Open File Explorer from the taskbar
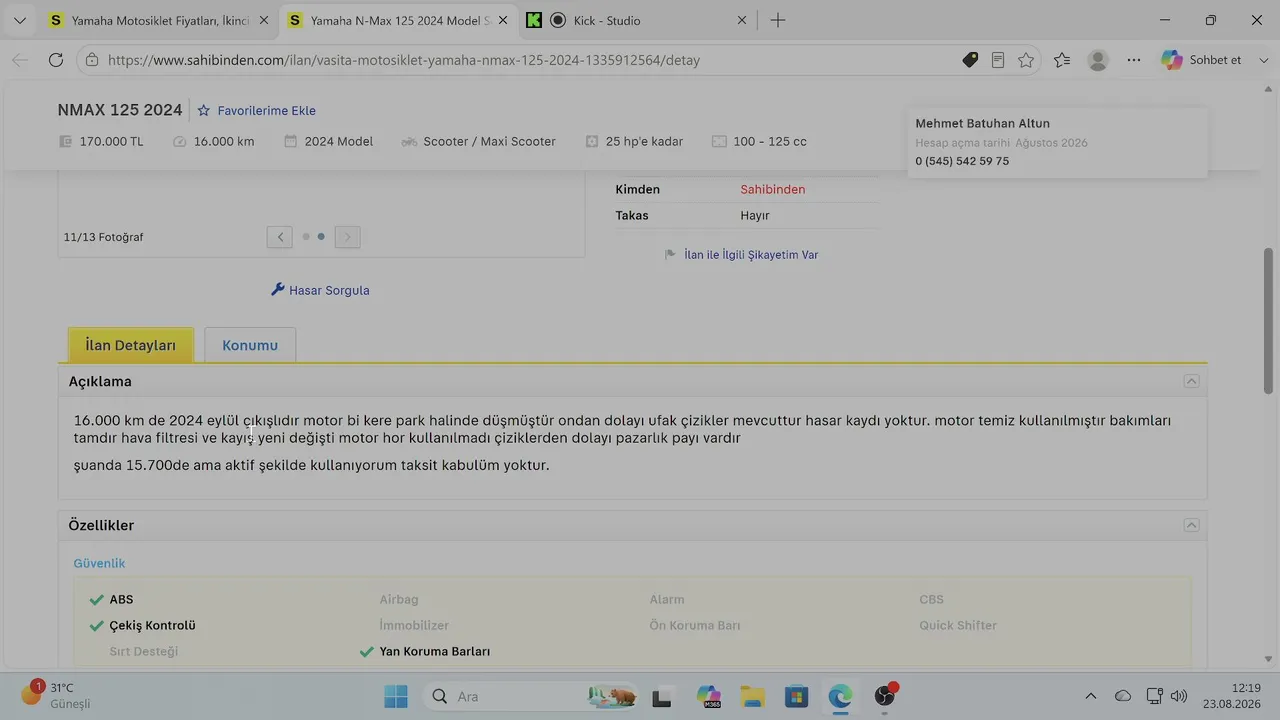This screenshot has width=1280, height=720. tap(752, 696)
